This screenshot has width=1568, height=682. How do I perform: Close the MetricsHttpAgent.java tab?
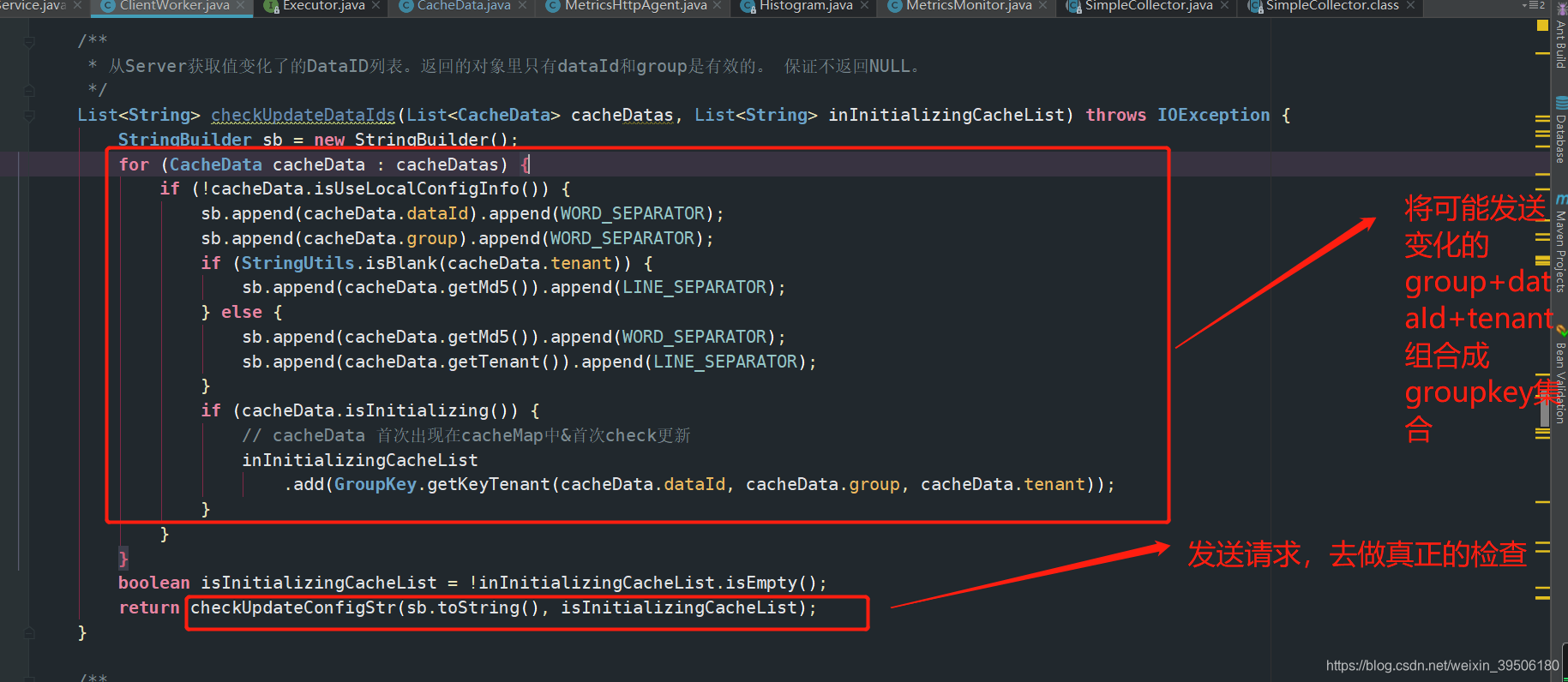click(x=718, y=5)
